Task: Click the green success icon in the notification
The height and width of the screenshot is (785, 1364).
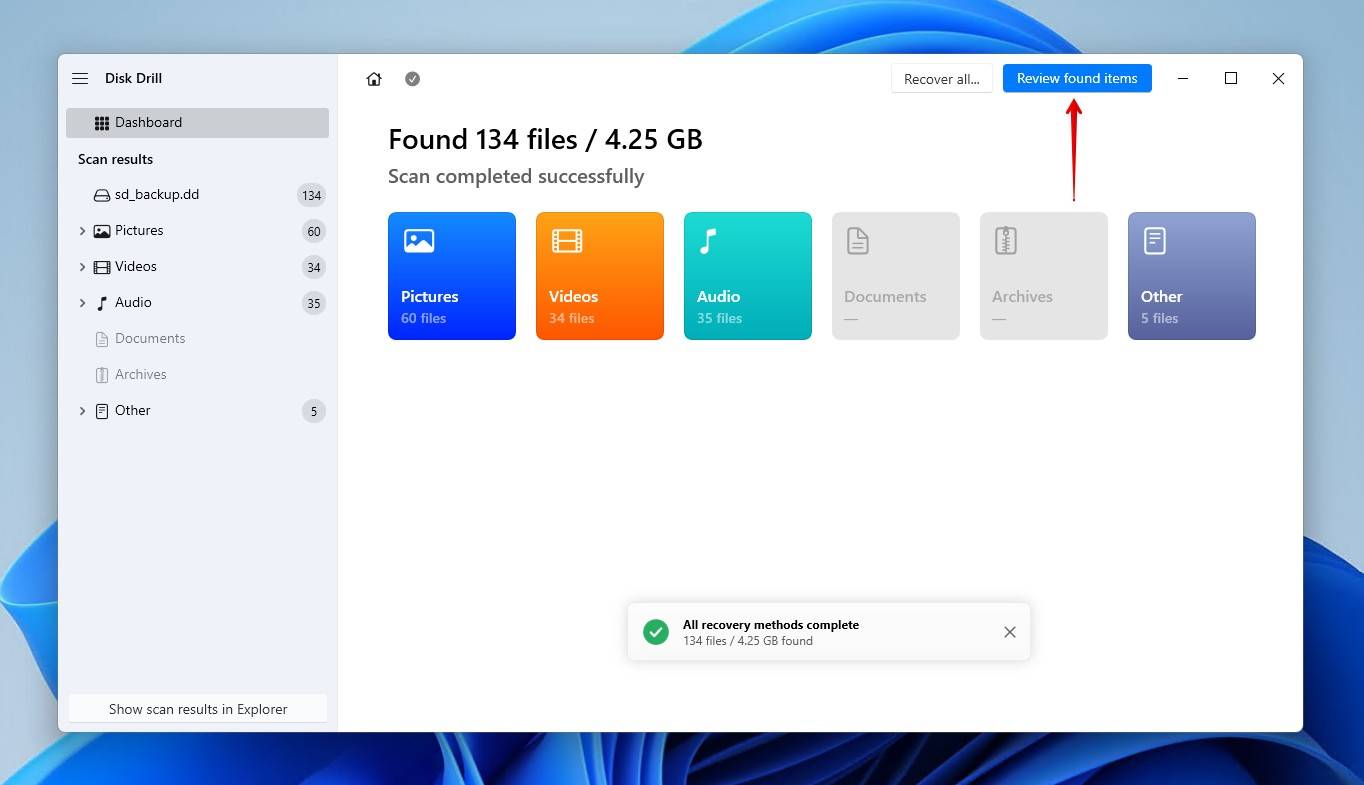Action: point(656,631)
